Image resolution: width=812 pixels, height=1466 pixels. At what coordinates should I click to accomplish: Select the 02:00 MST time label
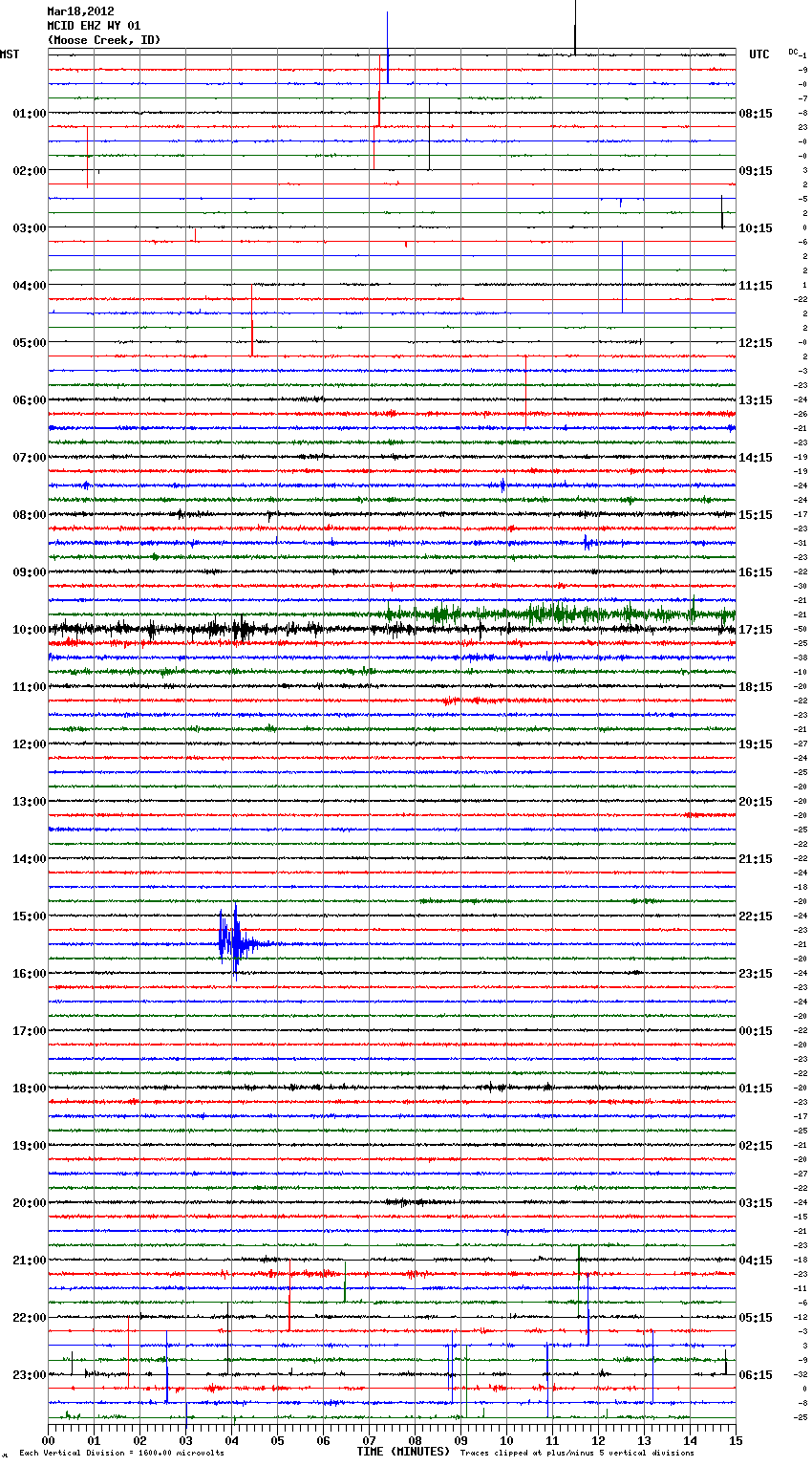(x=30, y=171)
